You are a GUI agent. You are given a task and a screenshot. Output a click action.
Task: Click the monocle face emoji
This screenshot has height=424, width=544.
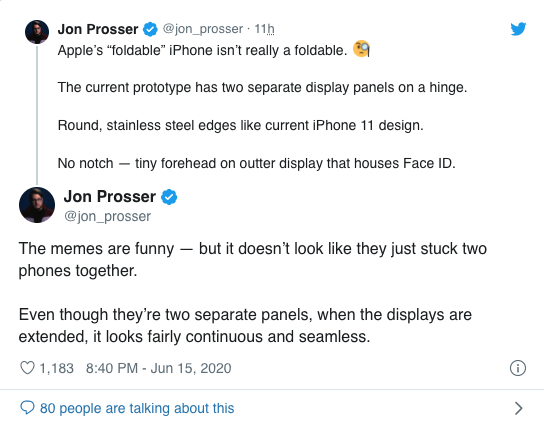[361, 49]
